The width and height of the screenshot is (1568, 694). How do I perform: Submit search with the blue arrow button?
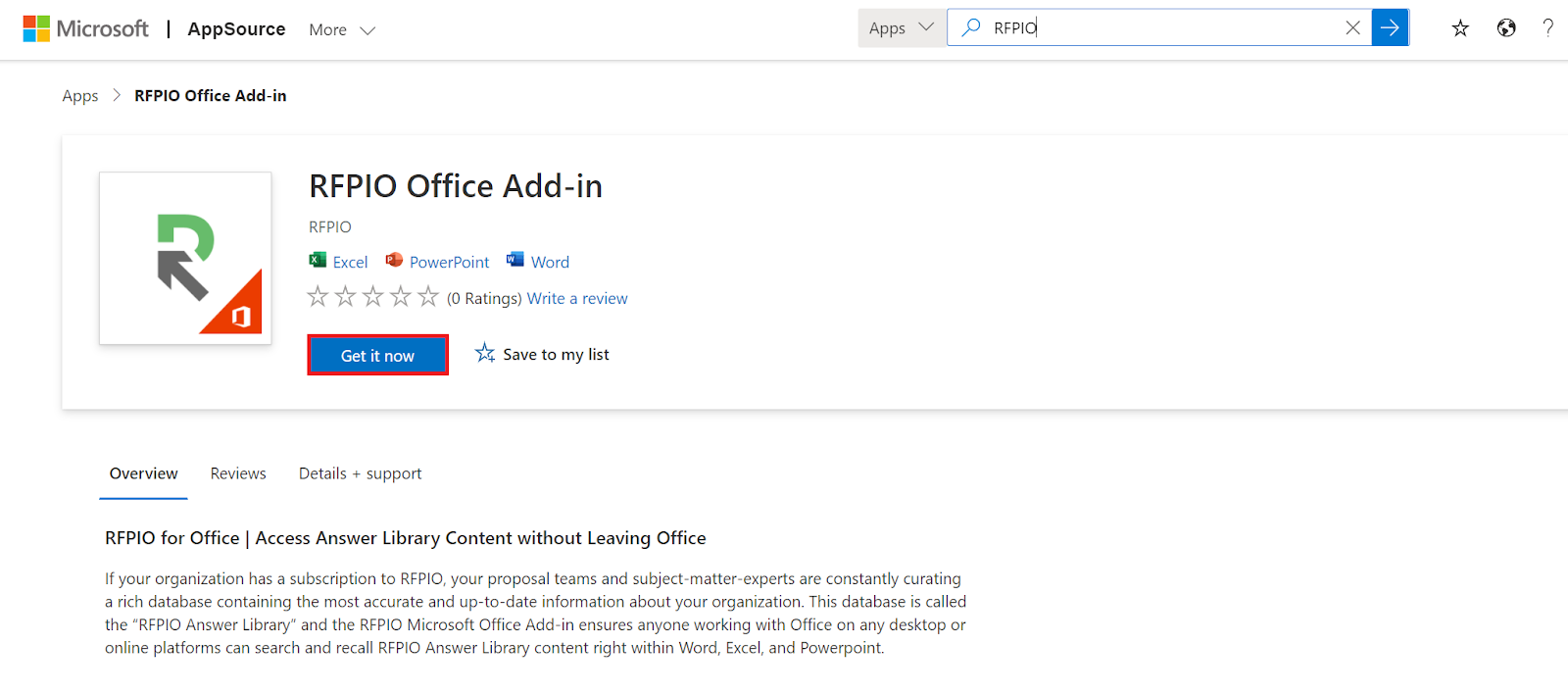1390,27
